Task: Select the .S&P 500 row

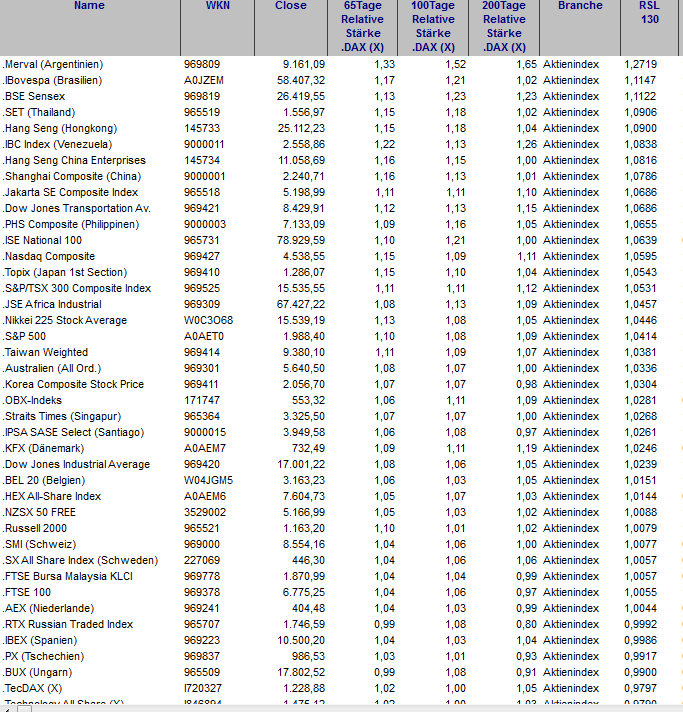Action: click(30, 336)
